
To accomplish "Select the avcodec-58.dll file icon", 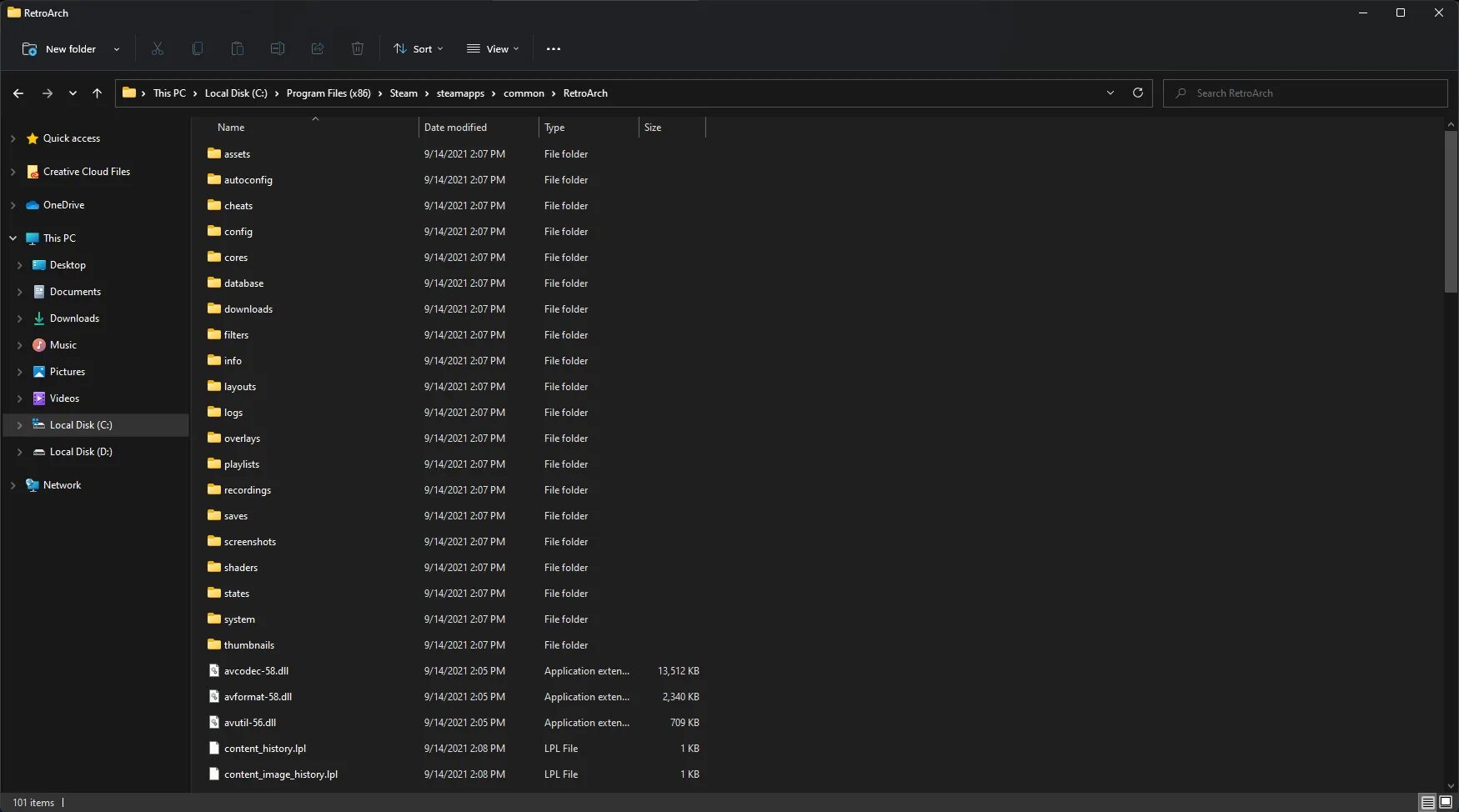I will [x=214, y=670].
